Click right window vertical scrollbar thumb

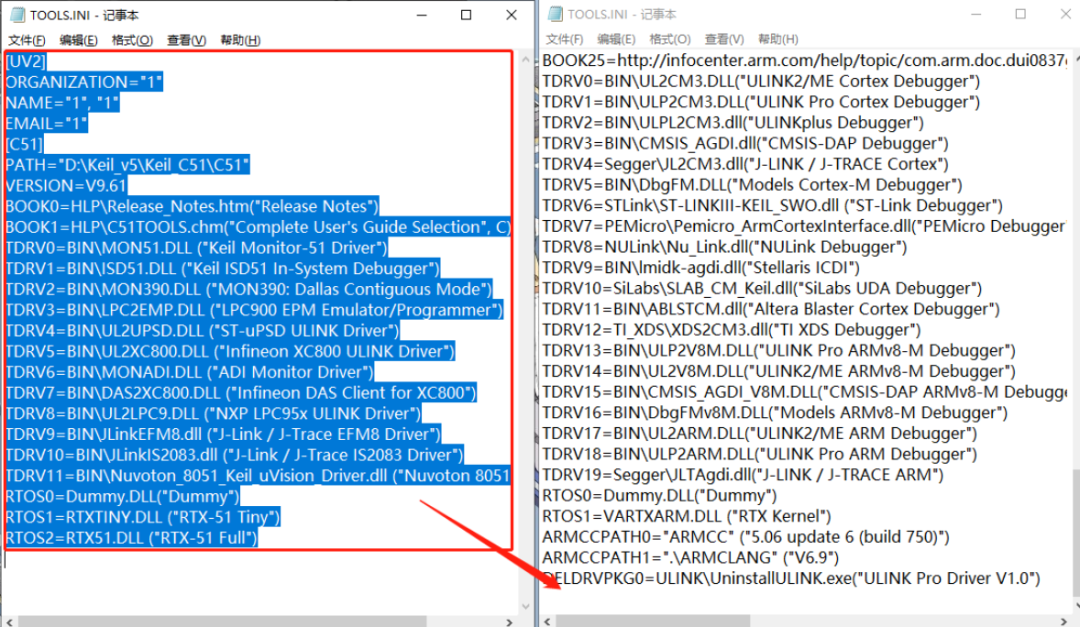pyautogui.click(x=1076, y=534)
